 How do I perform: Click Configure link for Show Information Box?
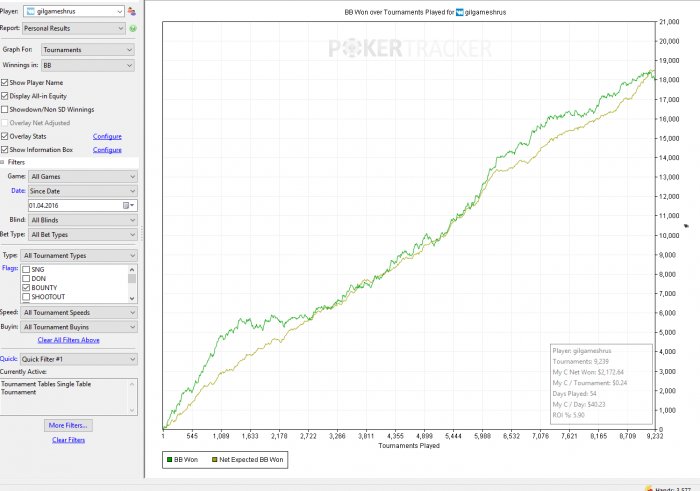107,150
